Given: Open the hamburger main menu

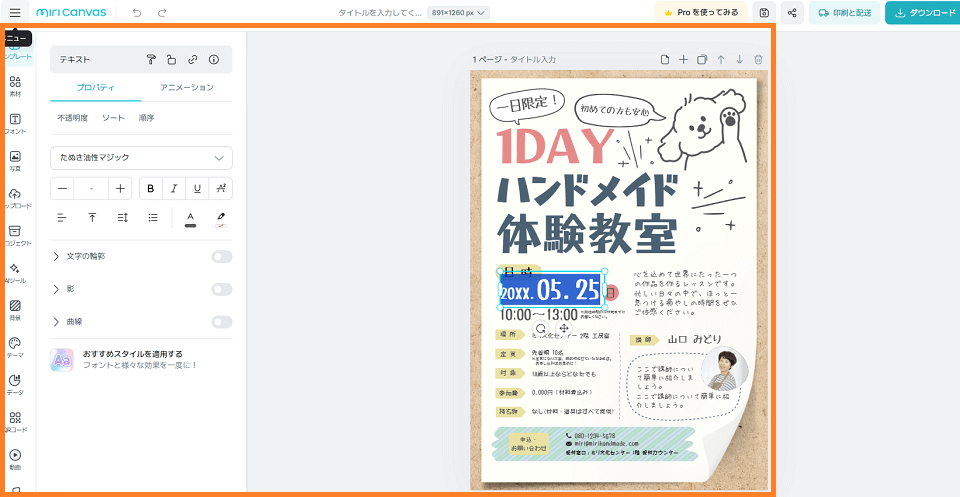Looking at the screenshot, I should (x=15, y=12).
